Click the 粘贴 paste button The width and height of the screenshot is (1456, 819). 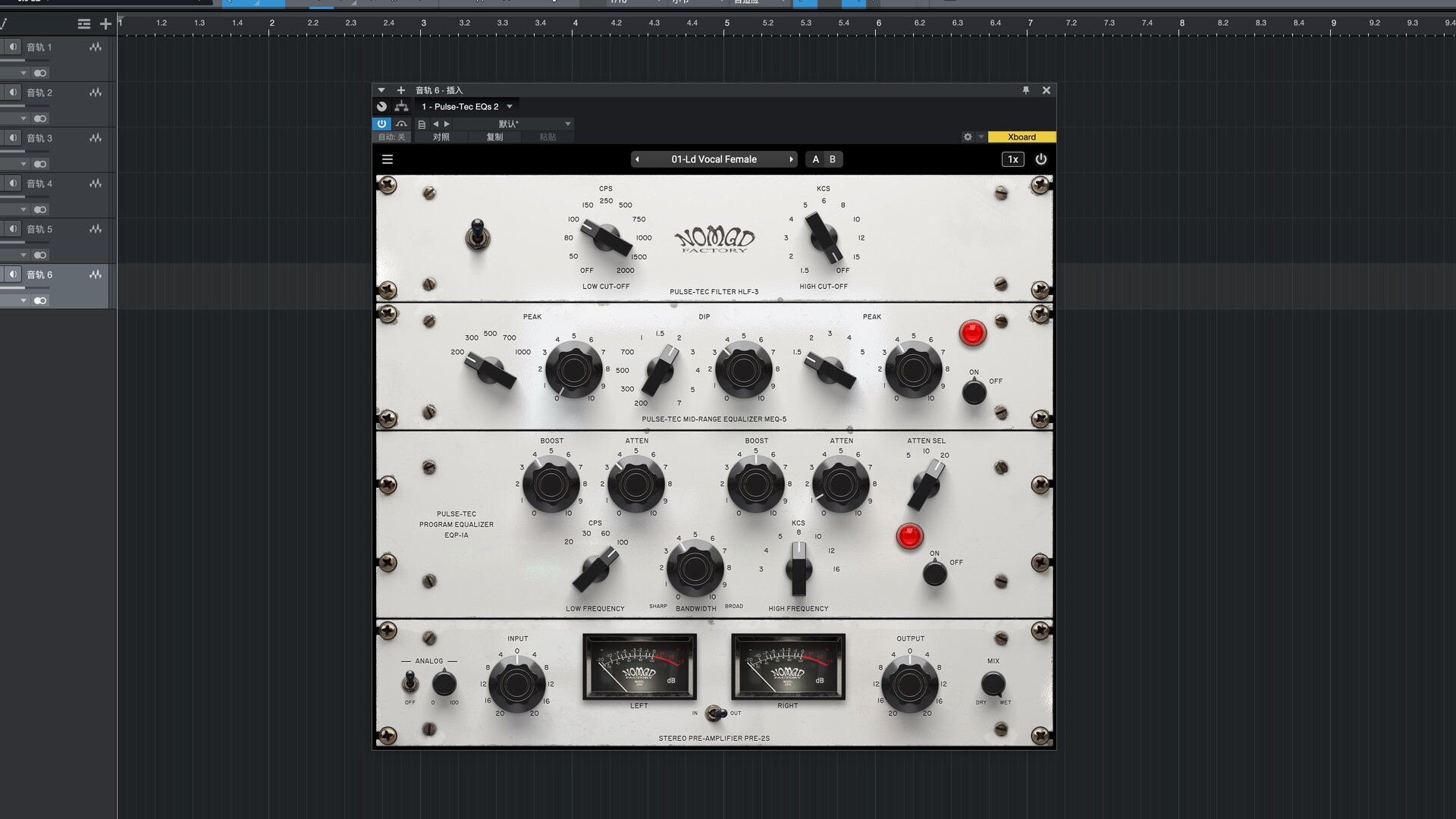point(548,137)
